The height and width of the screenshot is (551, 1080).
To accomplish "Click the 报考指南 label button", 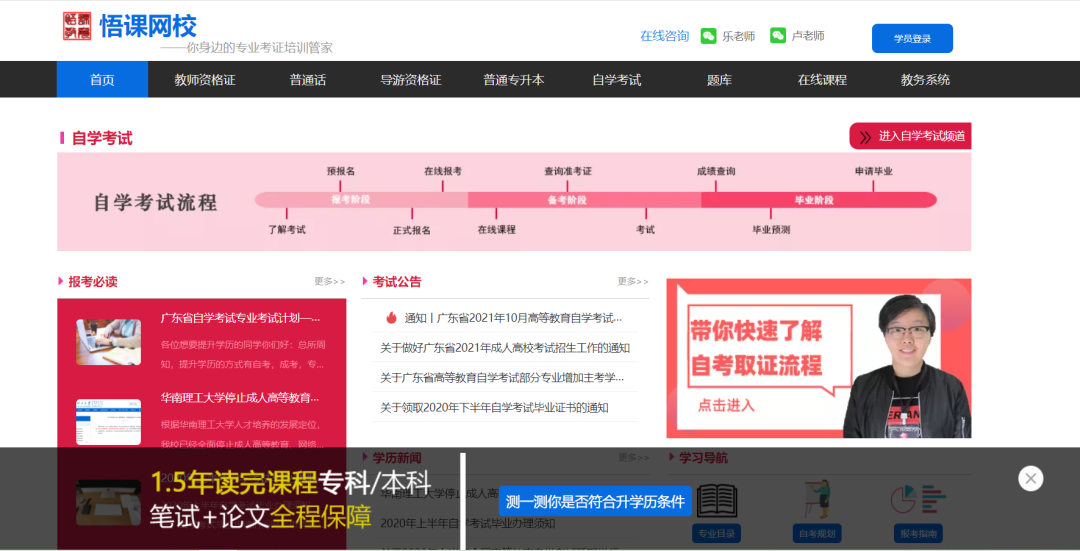I will click(918, 534).
